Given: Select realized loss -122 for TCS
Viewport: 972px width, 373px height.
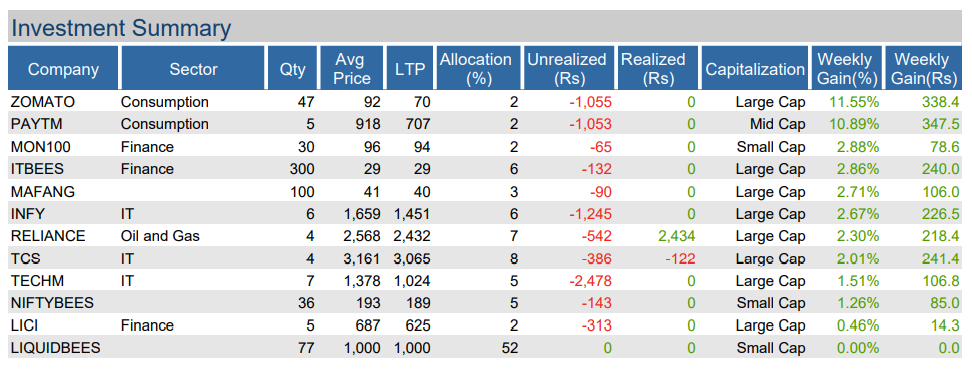Looking at the screenshot, I should (x=680, y=258).
